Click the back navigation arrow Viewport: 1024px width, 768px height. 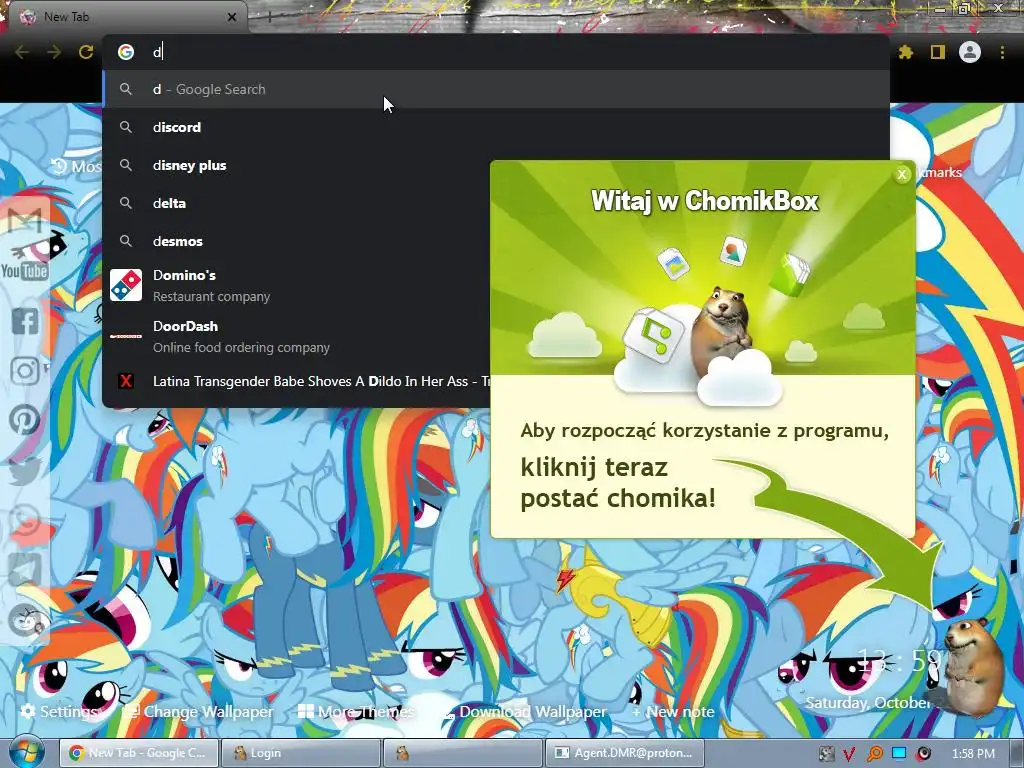(x=22, y=52)
